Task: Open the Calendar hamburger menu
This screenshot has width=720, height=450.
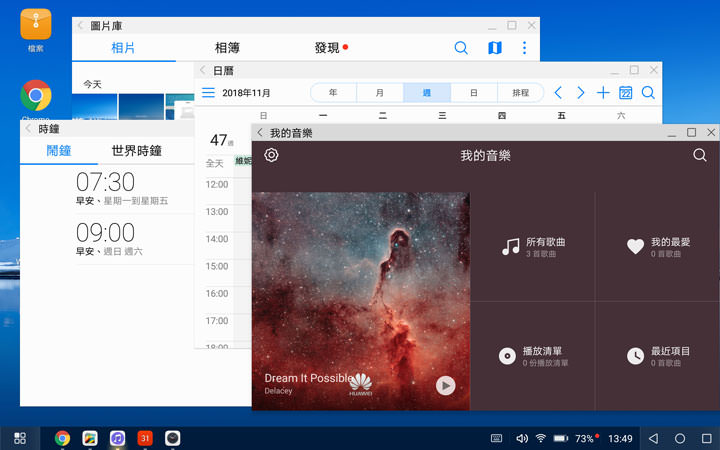Action: [x=208, y=93]
